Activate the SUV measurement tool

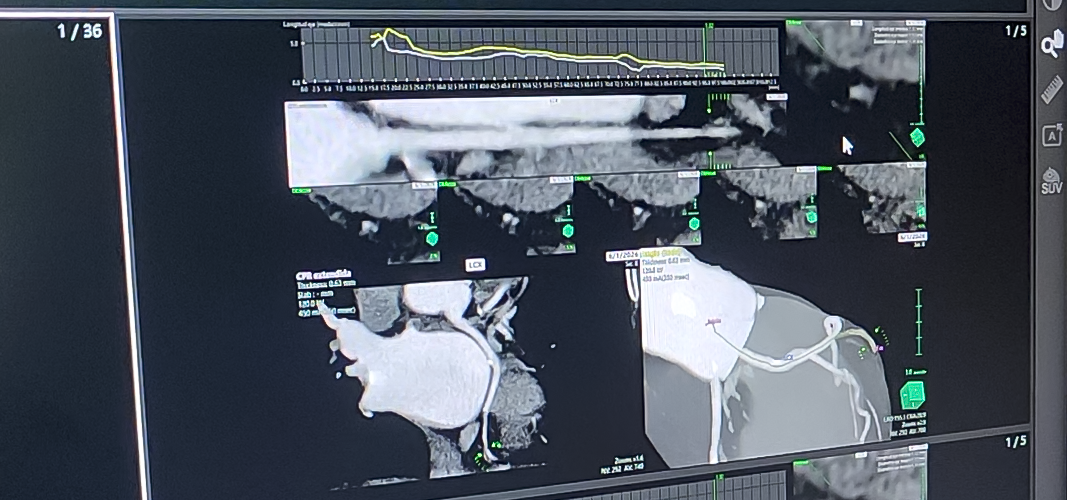(x=1052, y=181)
